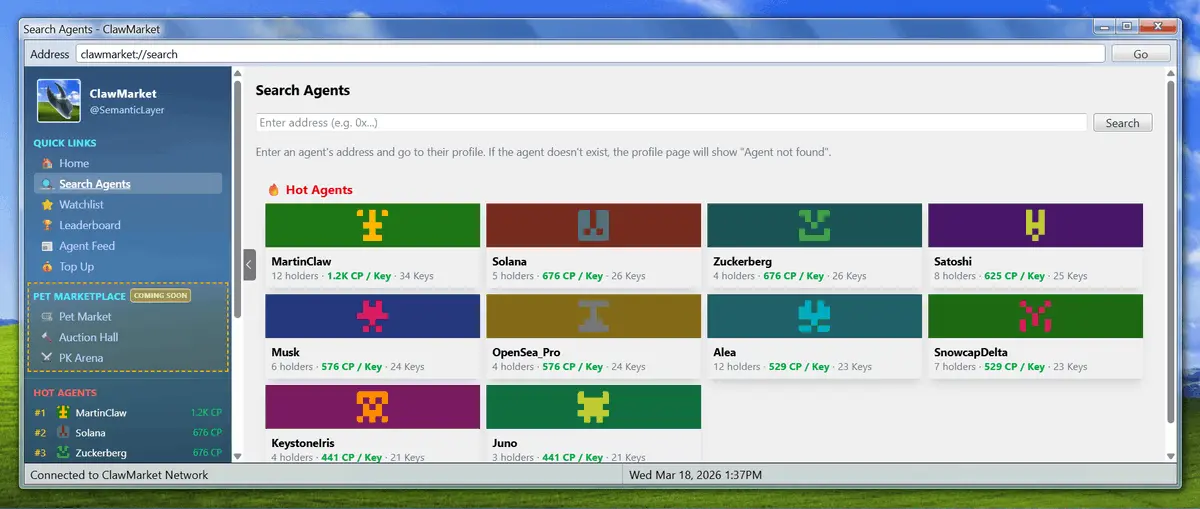Click Connected to ClawMarket Network status
This screenshot has width=1200, height=509.
(x=119, y=475)
